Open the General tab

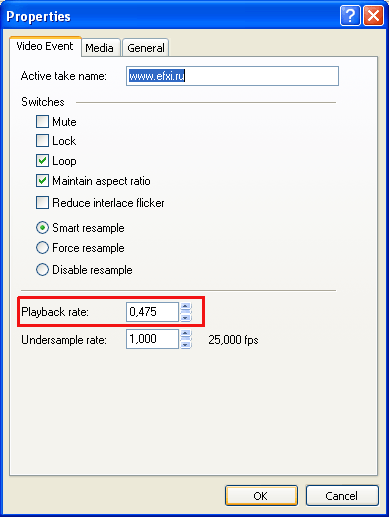[146, 48]
